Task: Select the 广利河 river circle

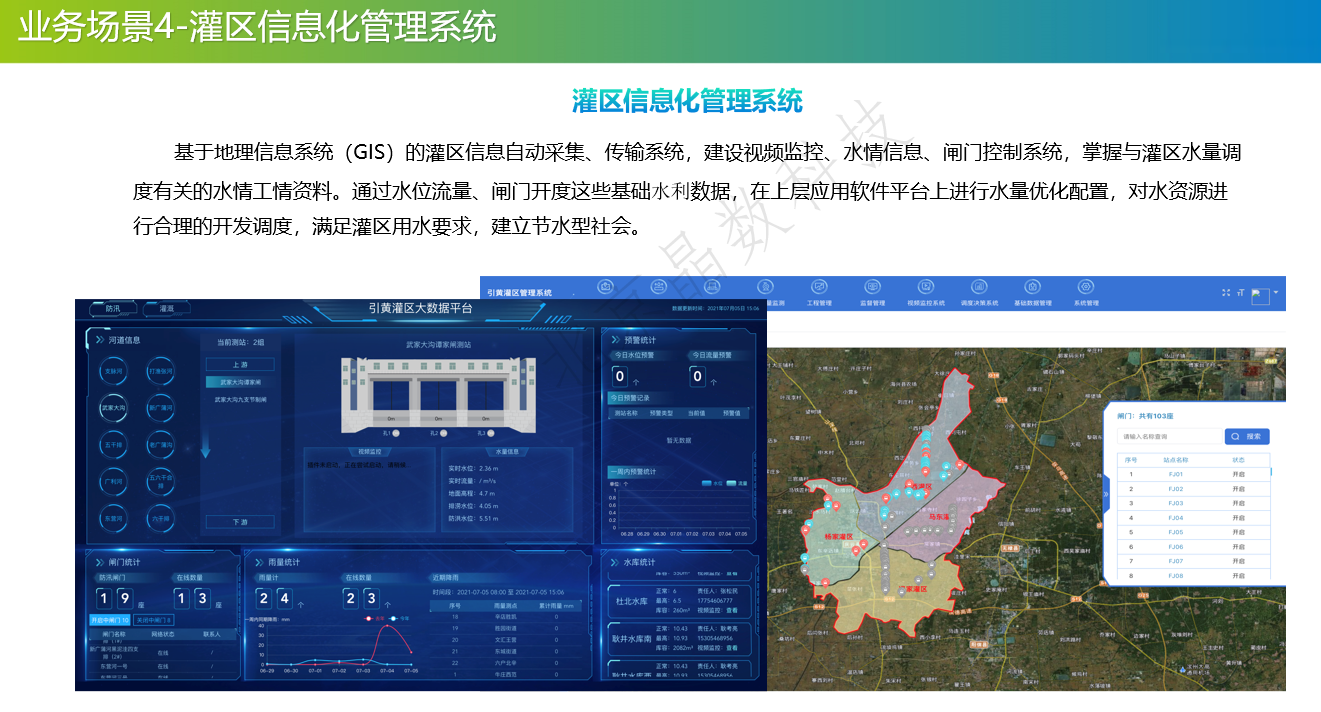Action: click(113, 482)
